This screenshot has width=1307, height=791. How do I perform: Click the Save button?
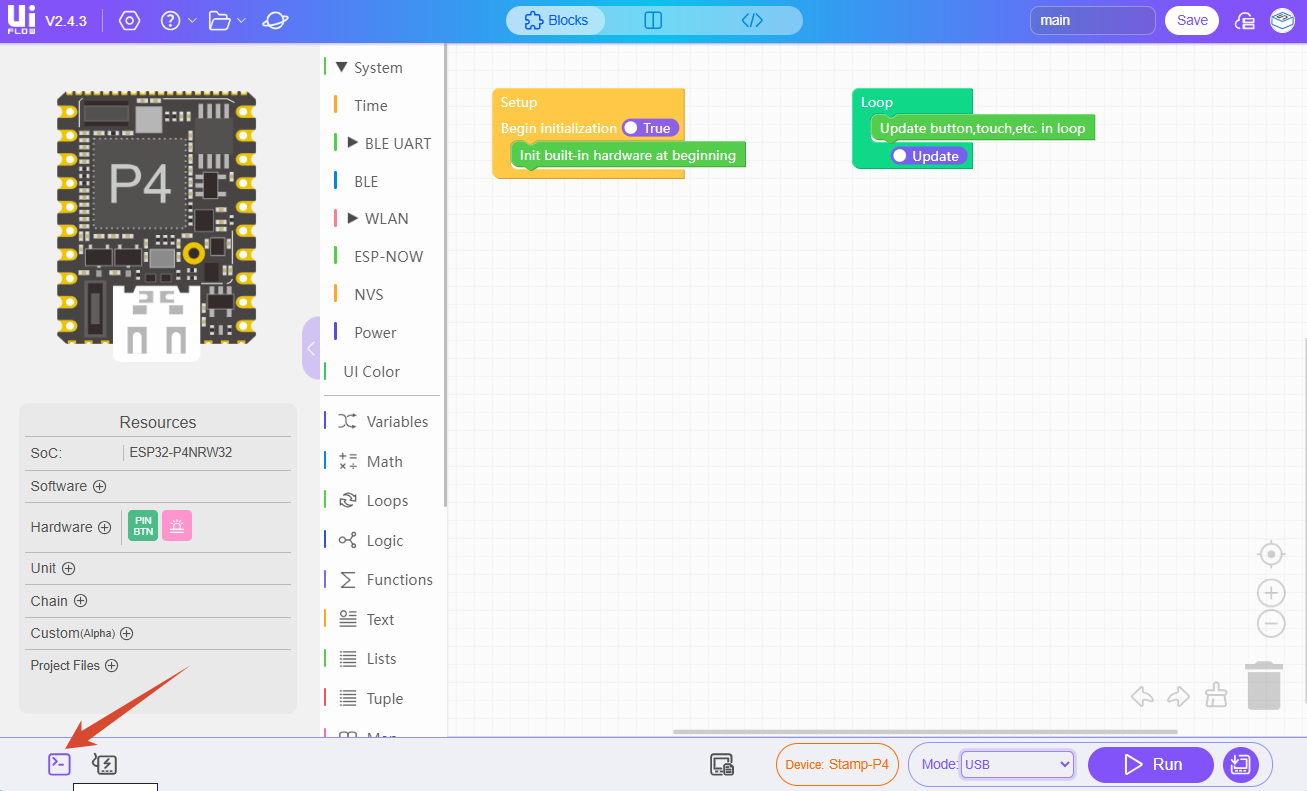tap(1191, 20)
